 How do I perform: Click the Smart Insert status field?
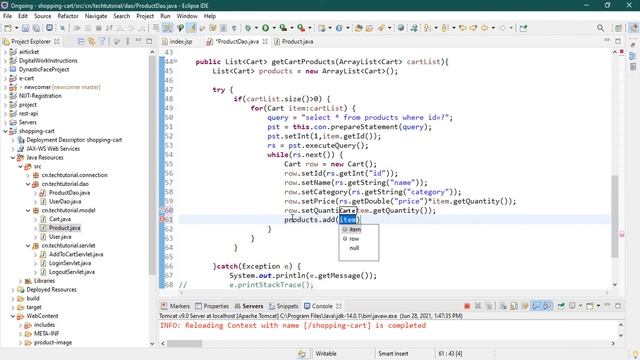(x=393, y=353)
